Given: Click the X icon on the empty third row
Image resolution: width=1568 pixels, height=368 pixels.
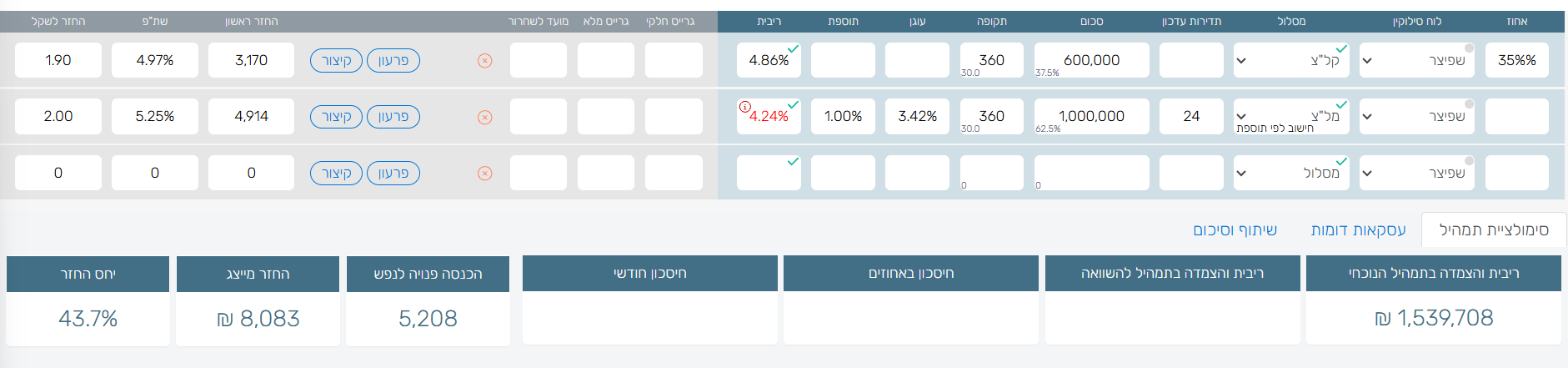Looking at the screenshot, I should [484, 174].
